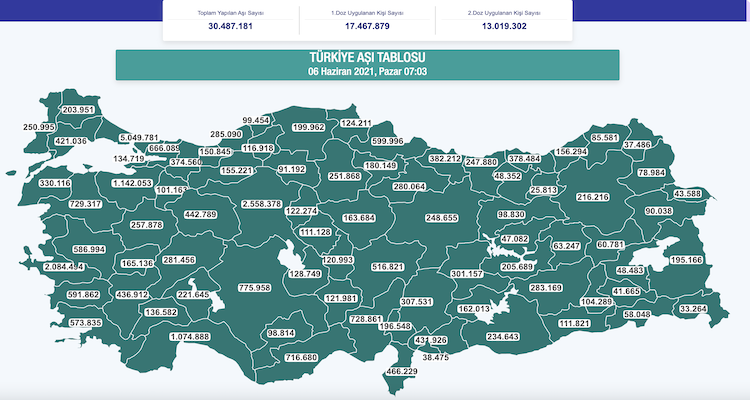Screen dimensions: 750x400
Task: Click the eastern province labeled 195.166
Action: point(687,260)
